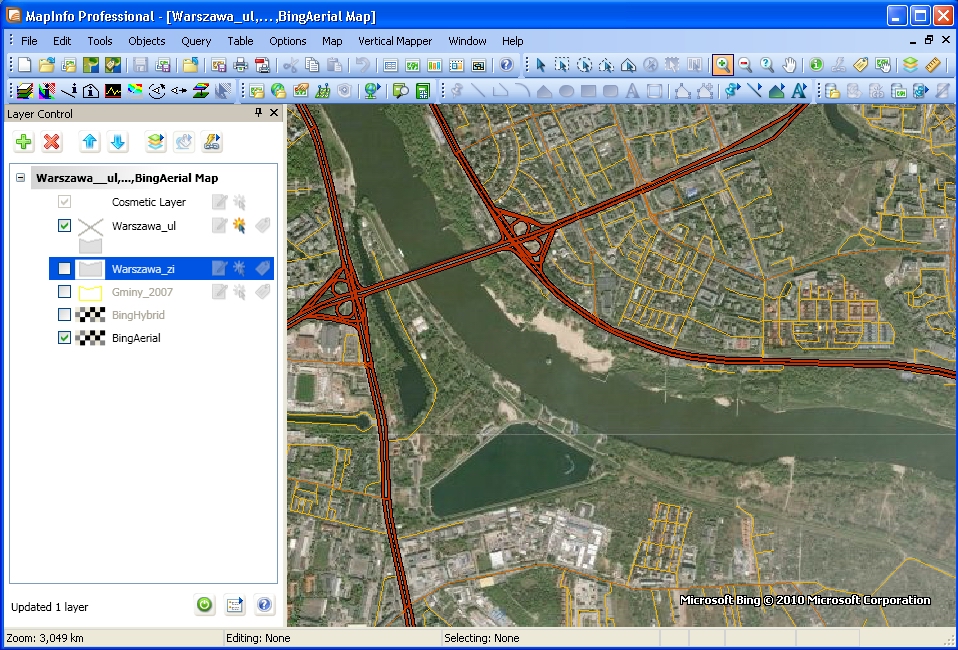Open the Vertical Mapper menu
Viewport: 958px width, 650px height.
(x=393, y=41)
